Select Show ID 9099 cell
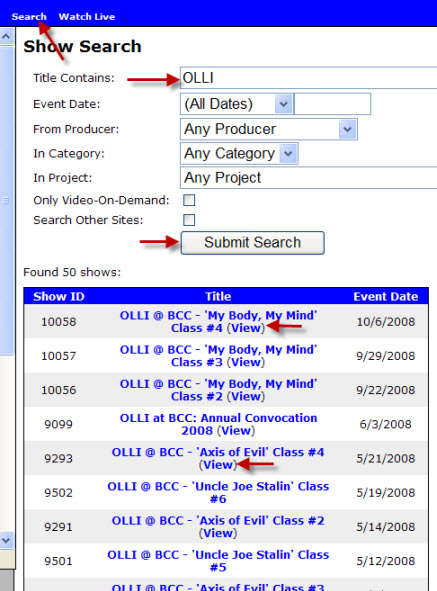Screen dimensions: 437x591 (58, 424)
